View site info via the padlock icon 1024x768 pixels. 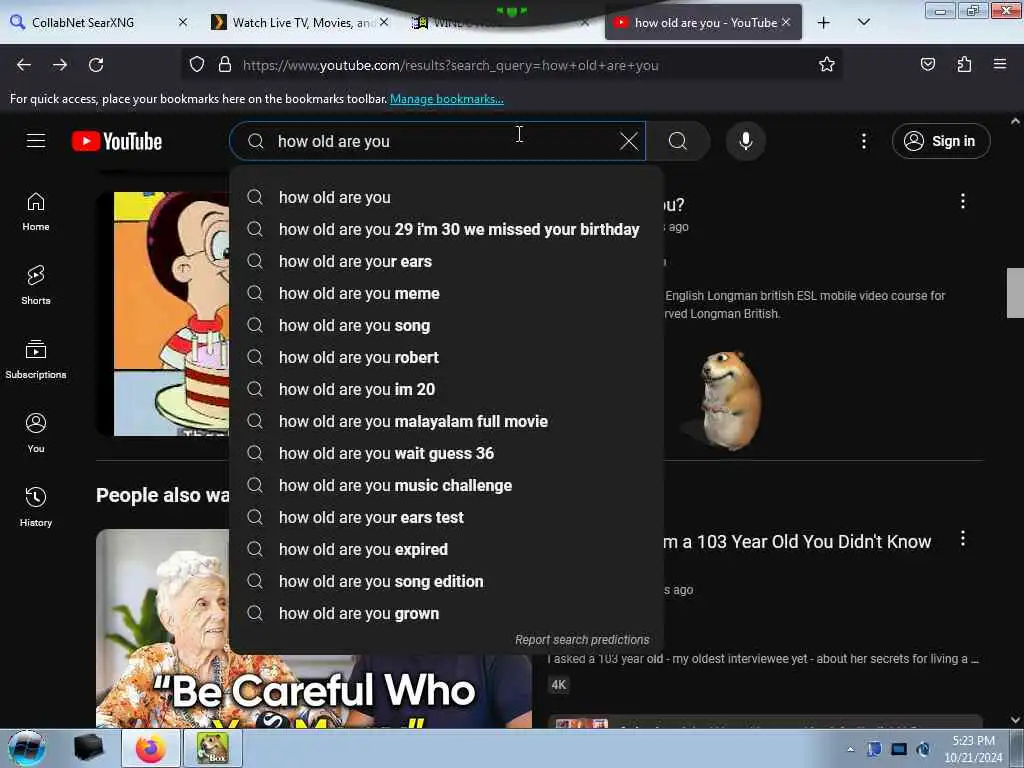pos(225,65)
